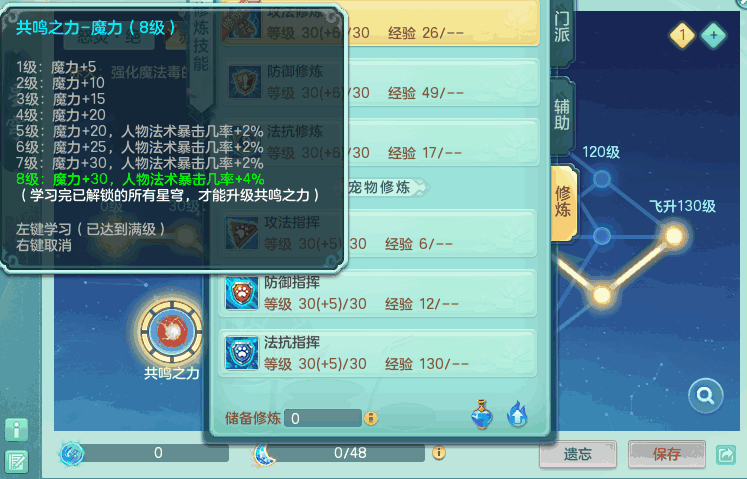Click the 飞升130级 star node

pyautogui.click(x=674, y=235)
